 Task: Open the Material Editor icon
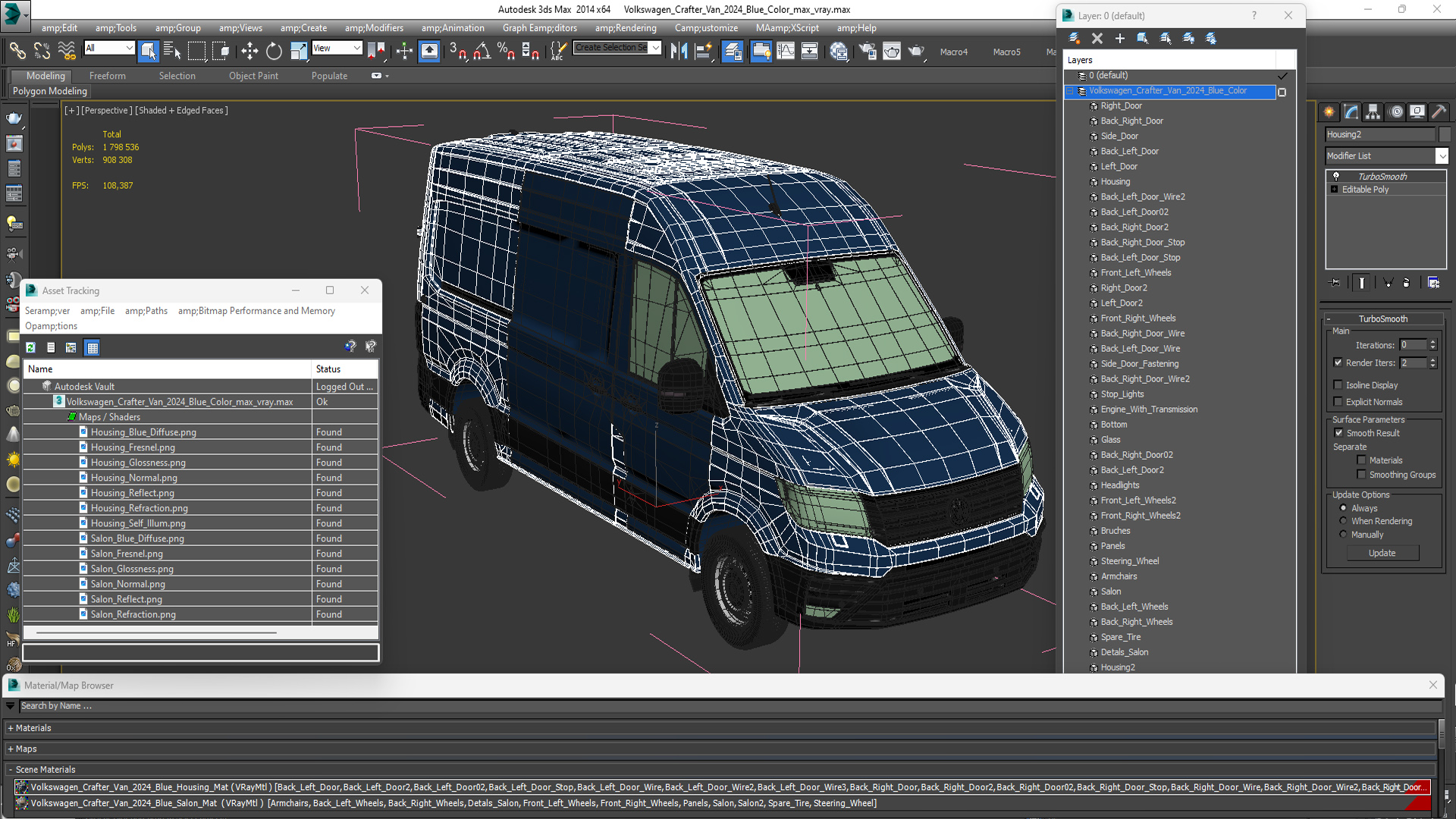(x=839, y=51)
